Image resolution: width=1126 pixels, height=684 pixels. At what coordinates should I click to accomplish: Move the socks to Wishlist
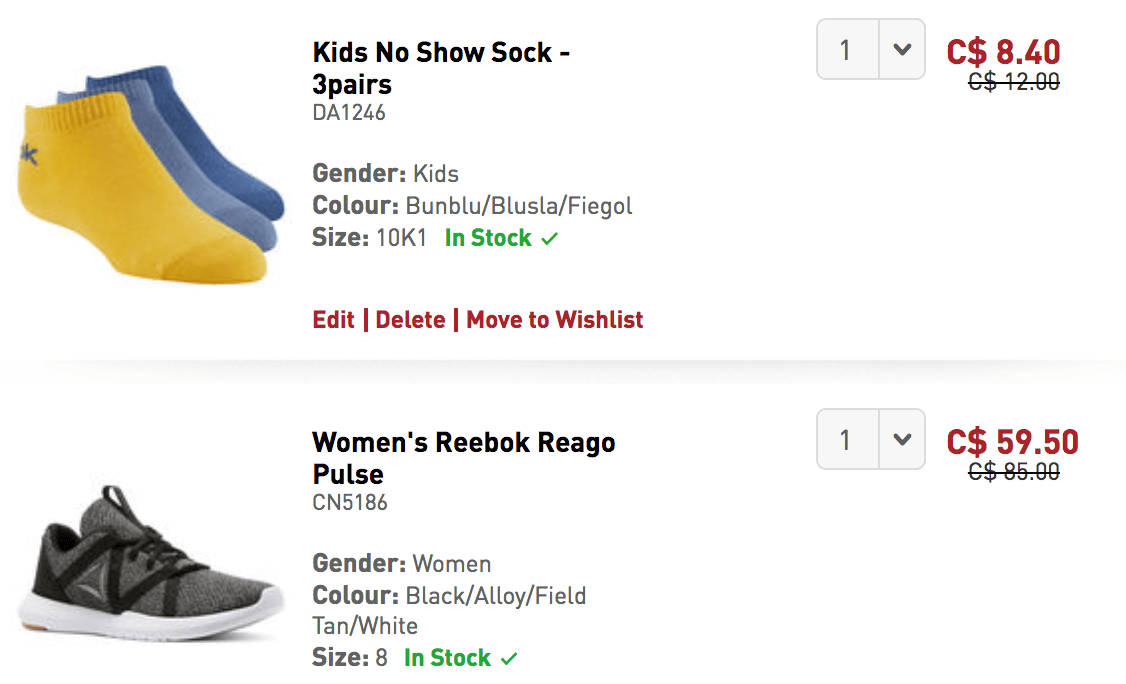tap(554, 320)
